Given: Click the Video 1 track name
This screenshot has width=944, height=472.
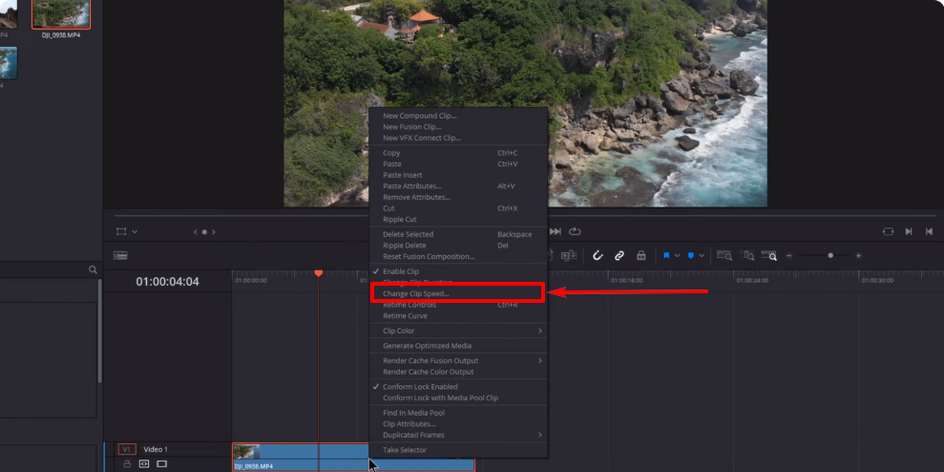Looking at the screenshot, I should 155,450.
